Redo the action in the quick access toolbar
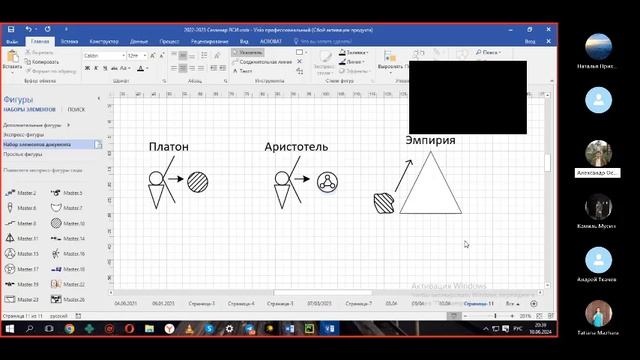 pyautogui.click(x=48, y=29)
